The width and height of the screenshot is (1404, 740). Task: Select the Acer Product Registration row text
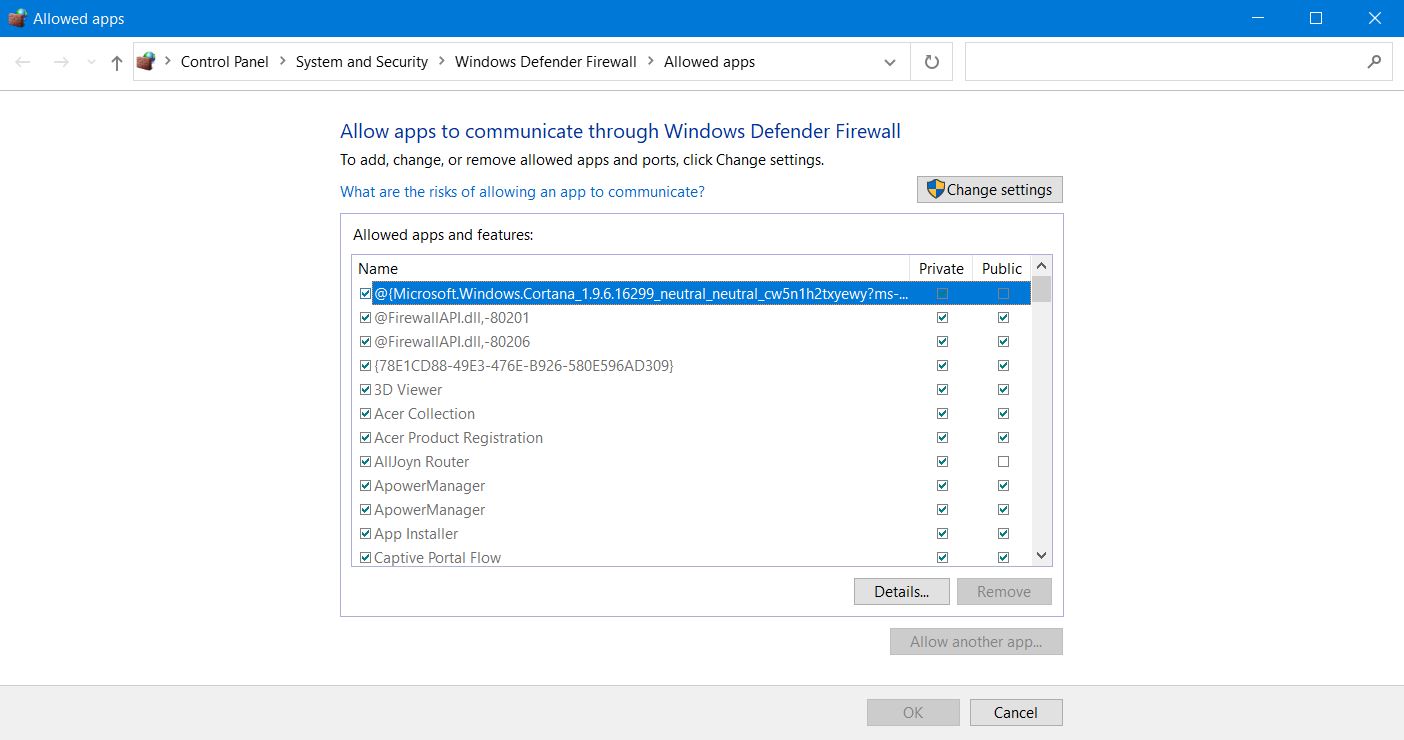(x=458, y=438)
